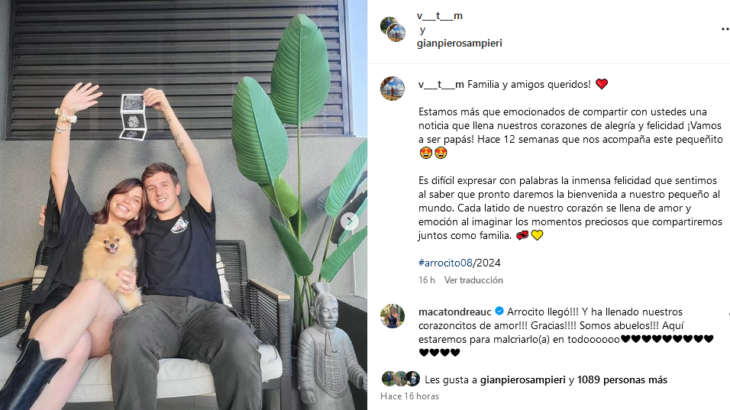Show the '1089 personas más' likes list
The height and width of the screenshot is (410, 730).
[622, 380]
